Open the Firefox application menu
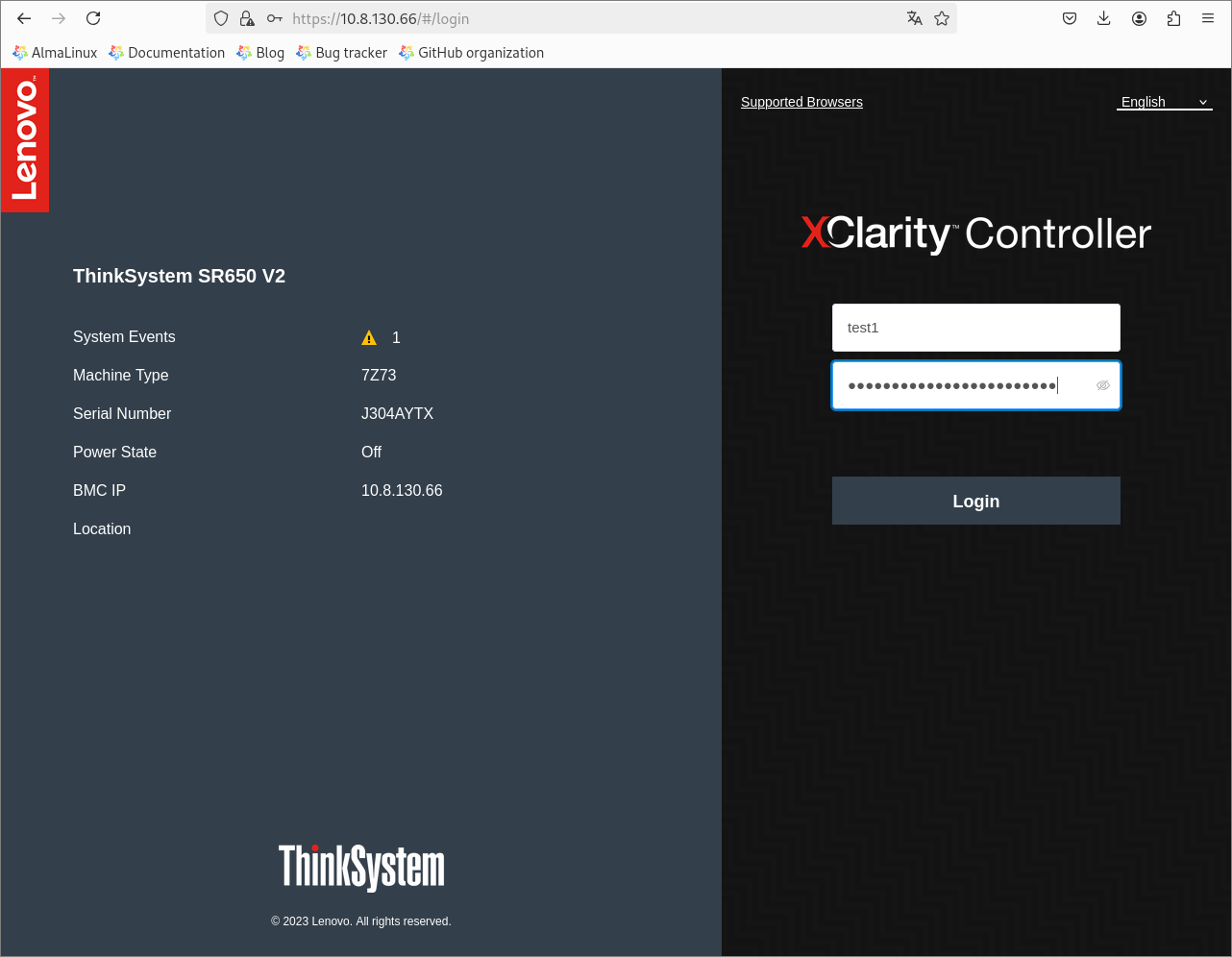Viewport: 1232px width, 957px height. [x=1208, y=18]
